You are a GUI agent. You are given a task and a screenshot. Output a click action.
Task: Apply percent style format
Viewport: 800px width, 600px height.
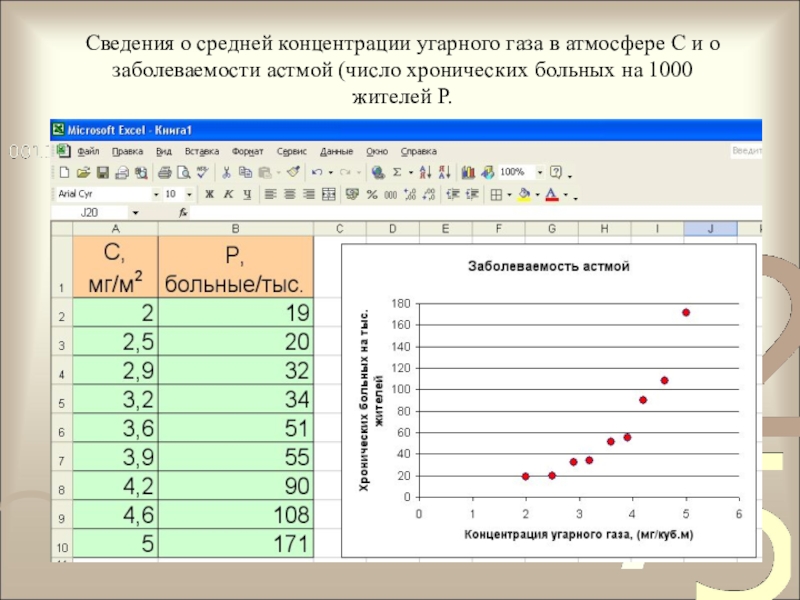372,194
